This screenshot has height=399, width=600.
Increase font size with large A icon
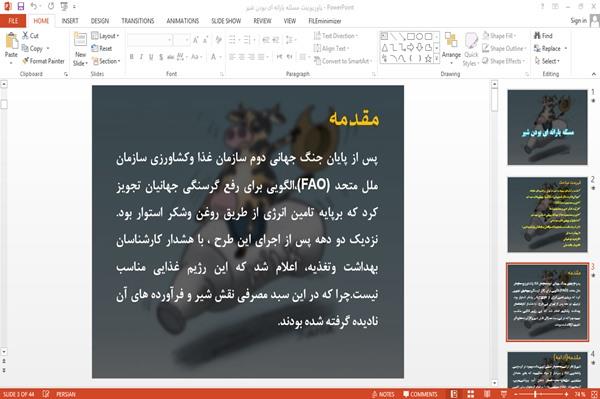click(x=196, y=39)
